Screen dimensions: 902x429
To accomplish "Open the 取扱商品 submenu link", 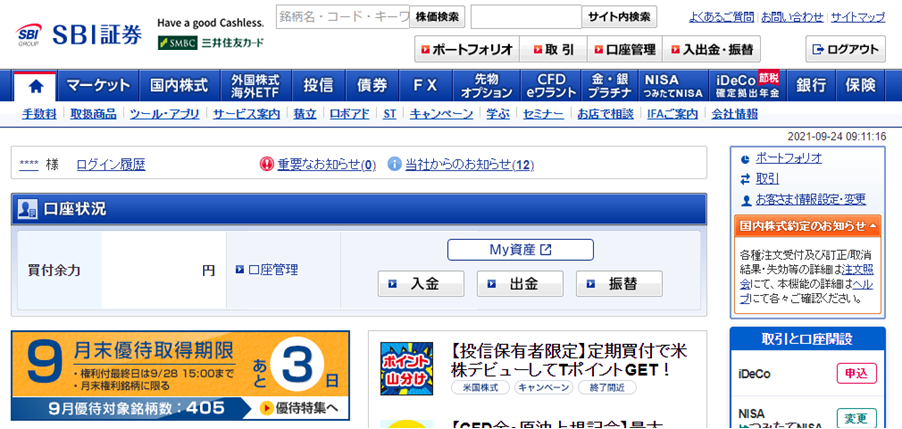I will pos(93,114).
